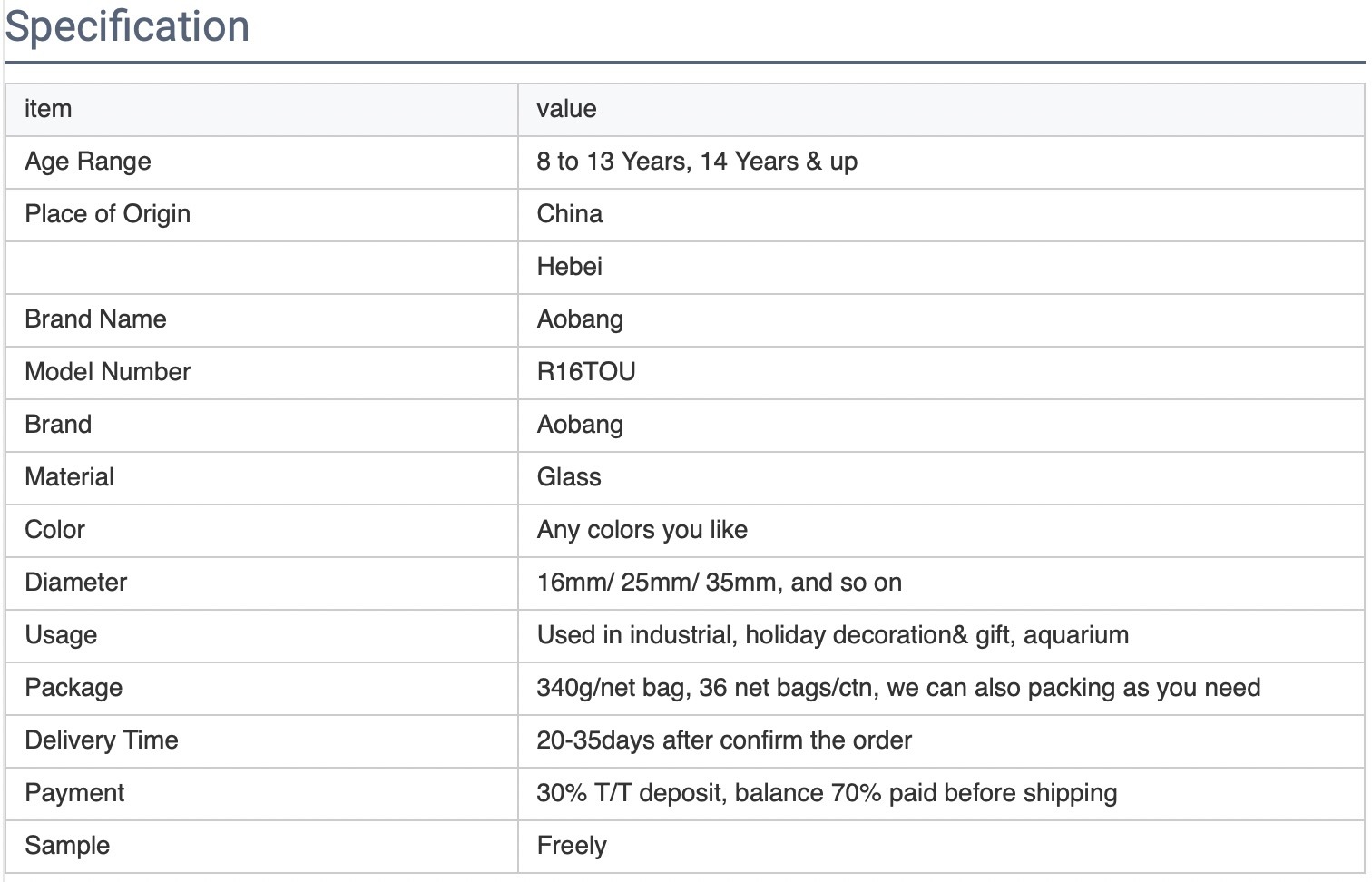
Task: Click the Brand Name label
Action: pos(96,319)
